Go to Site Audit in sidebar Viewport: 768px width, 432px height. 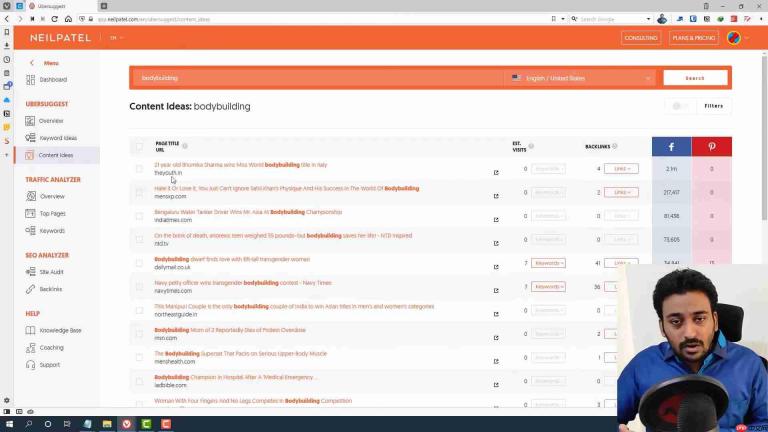pyautogui.click(x=51, y=272)
